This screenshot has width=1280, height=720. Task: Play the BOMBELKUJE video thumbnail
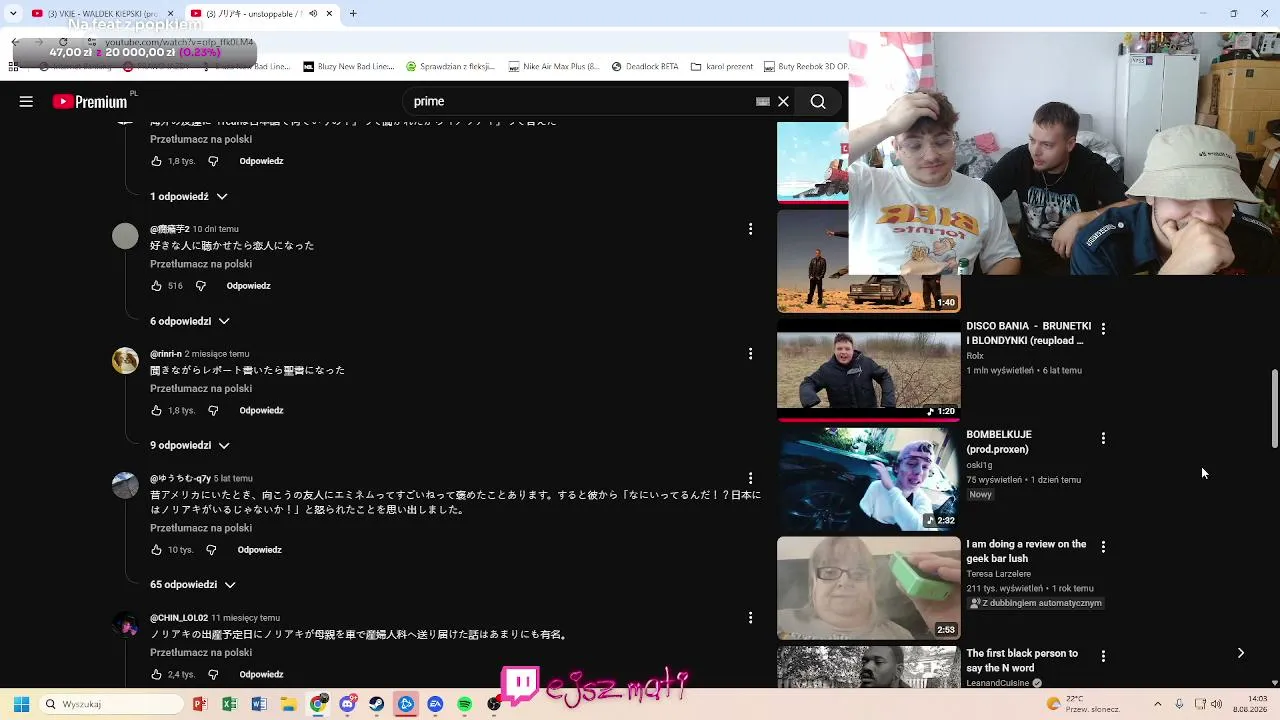click(868, 479)
